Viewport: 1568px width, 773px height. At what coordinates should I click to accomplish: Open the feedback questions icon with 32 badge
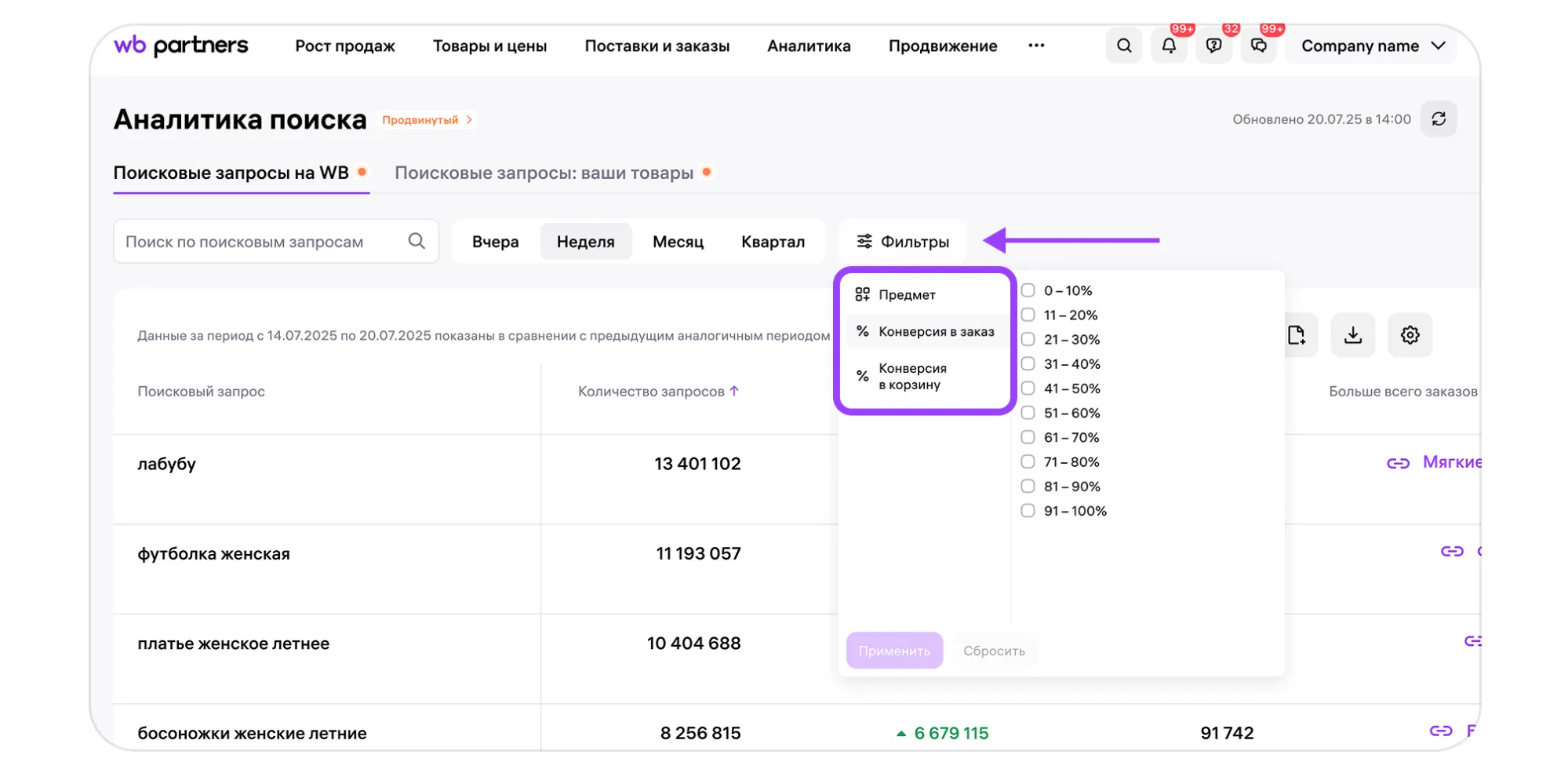(x=1213, y=46)
